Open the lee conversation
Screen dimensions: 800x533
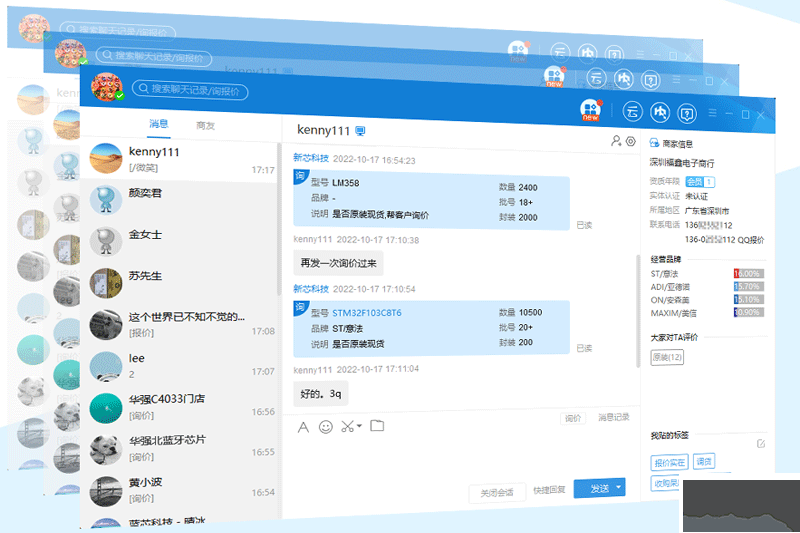click(x=181, y=365)
